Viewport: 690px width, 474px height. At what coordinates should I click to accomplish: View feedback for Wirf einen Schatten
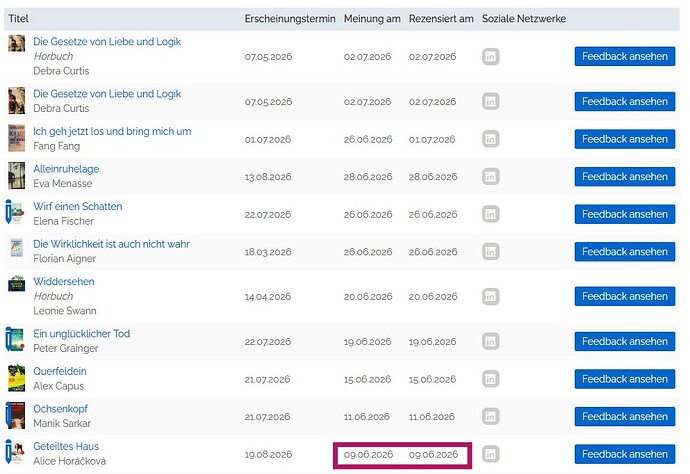click(x=625, y=214)
